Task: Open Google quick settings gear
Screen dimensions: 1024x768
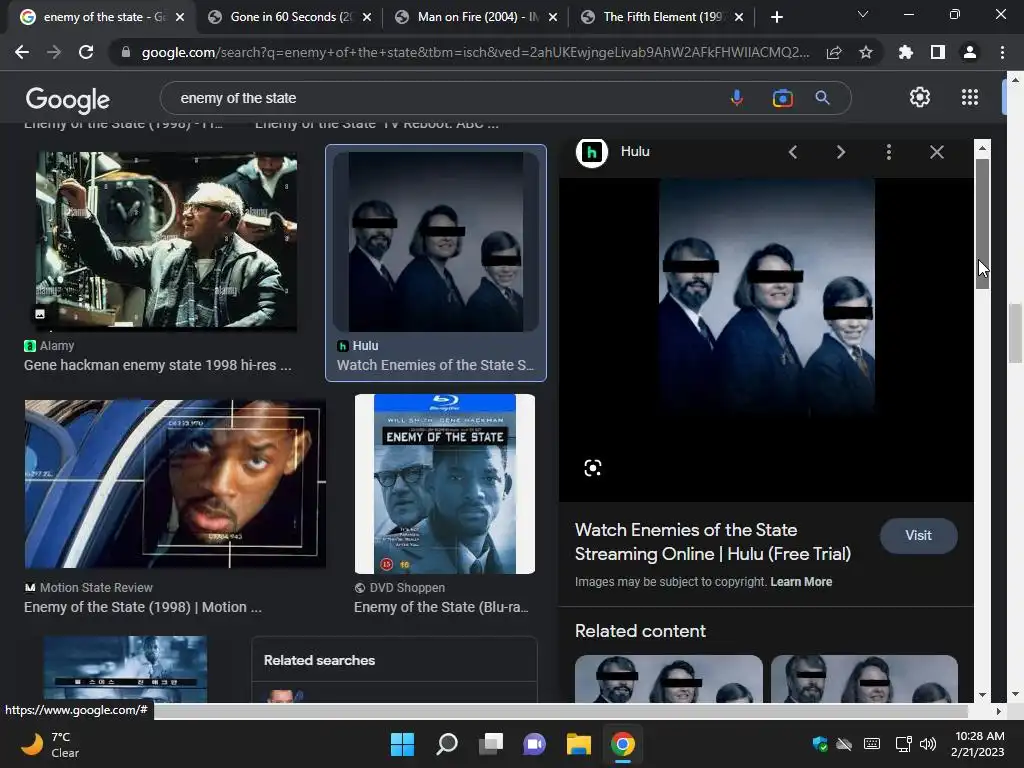Action: [x=920, y=97]
